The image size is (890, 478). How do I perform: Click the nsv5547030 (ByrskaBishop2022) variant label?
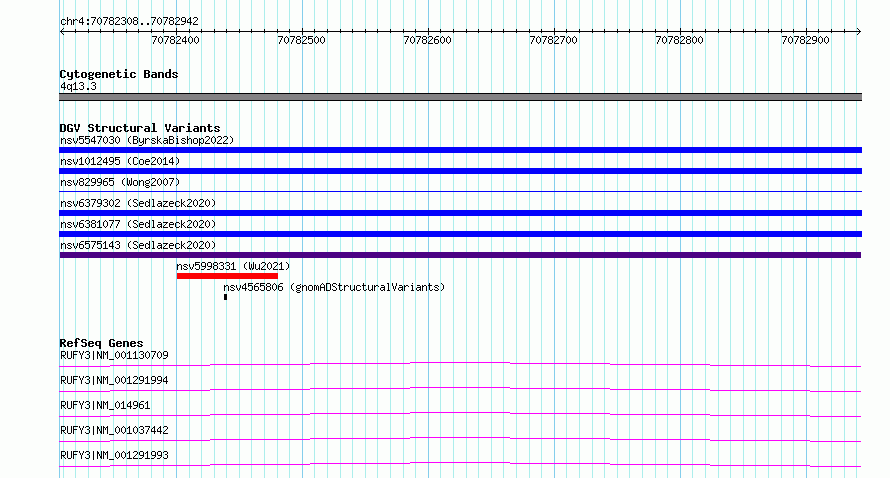click(147, 140)
